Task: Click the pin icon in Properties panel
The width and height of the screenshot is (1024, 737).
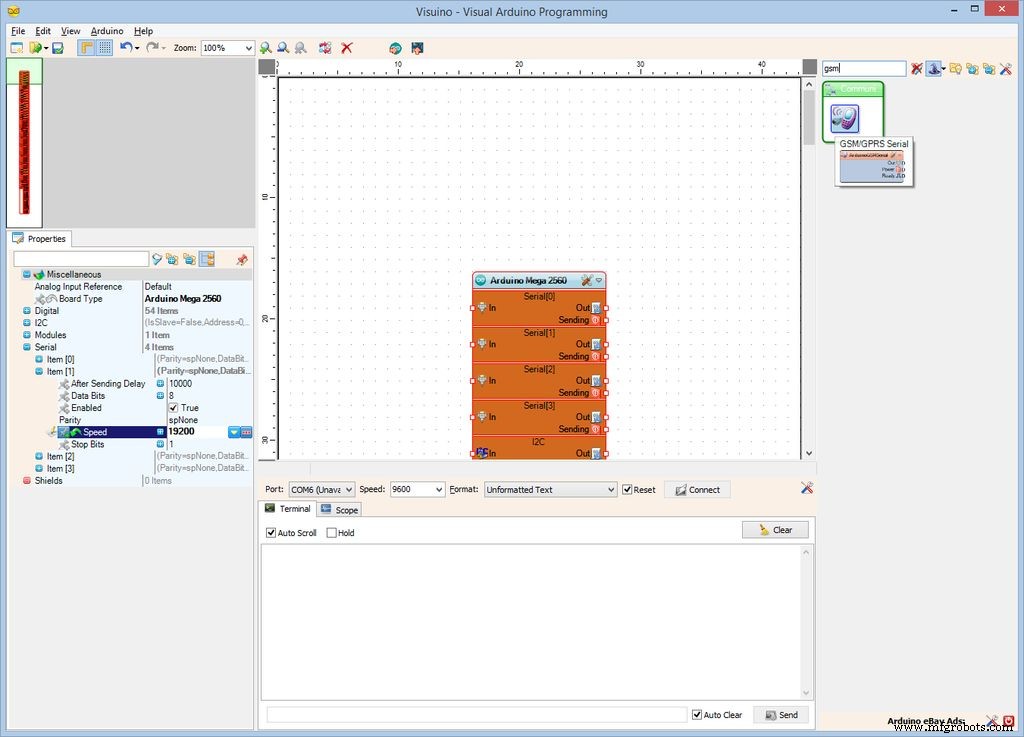Action: 241,259
